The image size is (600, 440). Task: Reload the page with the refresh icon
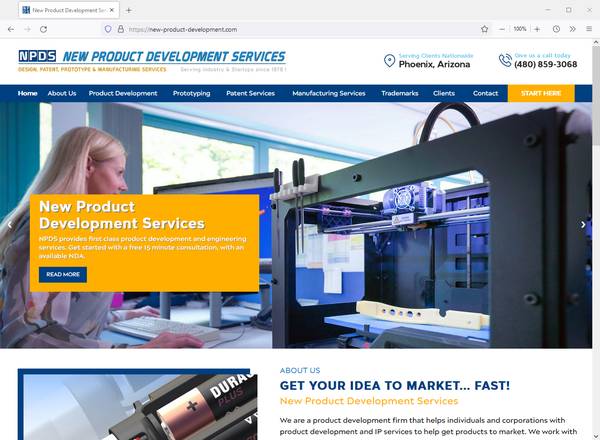click(43, 29)
